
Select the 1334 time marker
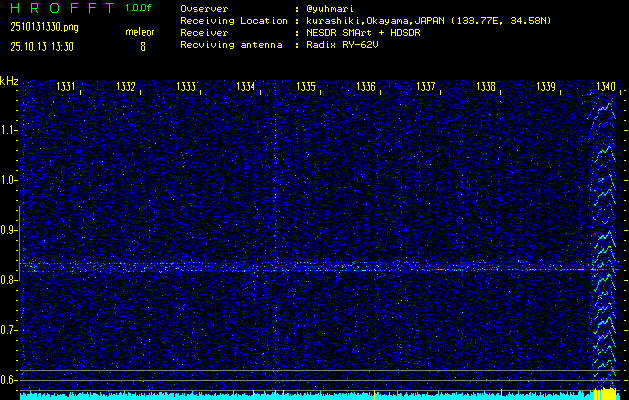tap(246, 88)
